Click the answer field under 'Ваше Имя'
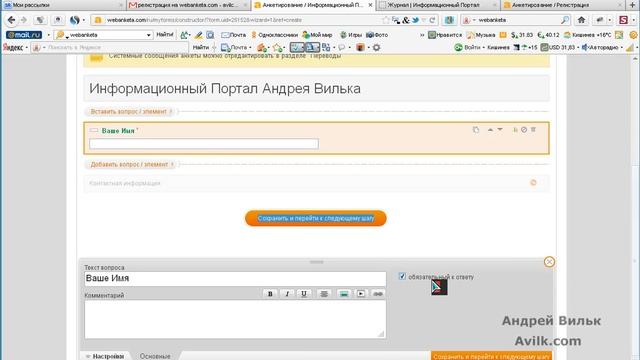This screenshot has width=640, height=360. pyautogui.click(x=204, y=144)
